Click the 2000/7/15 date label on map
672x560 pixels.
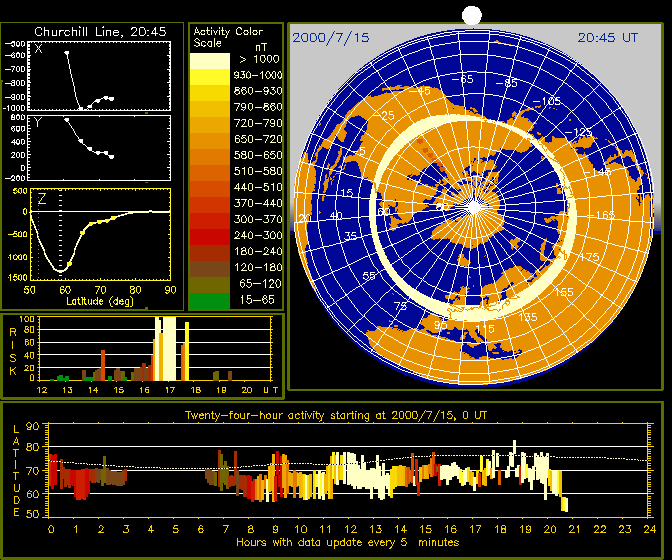tap(331, 37)
